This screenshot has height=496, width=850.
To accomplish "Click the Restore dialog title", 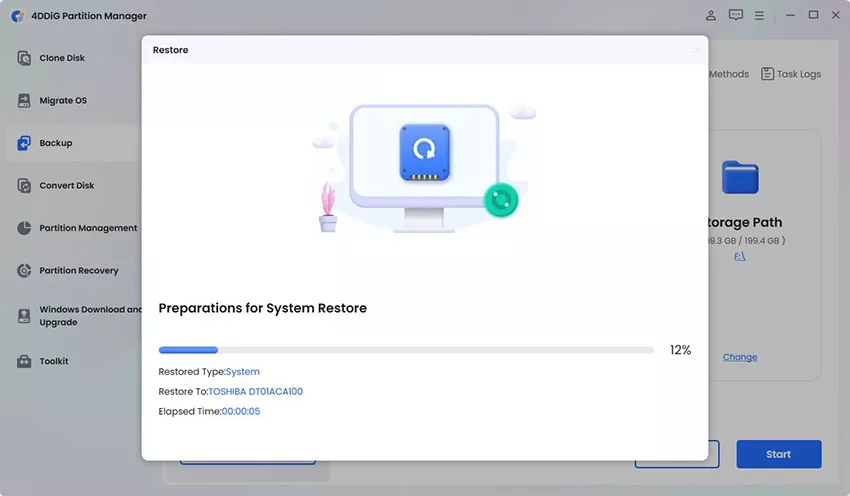I will pos(170,50).
